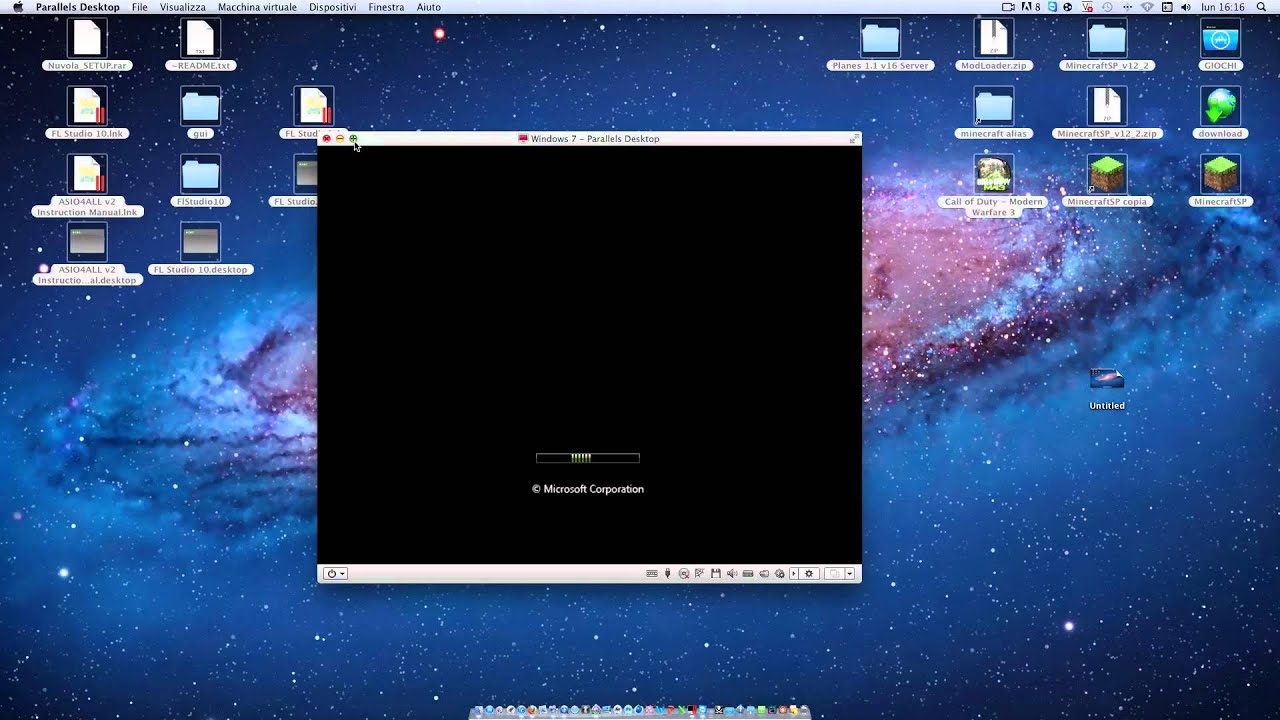Screen dimensions: 1280x720
Task: Click the gear with badge icon in Parallels status bar
Action: pos(780,574)
